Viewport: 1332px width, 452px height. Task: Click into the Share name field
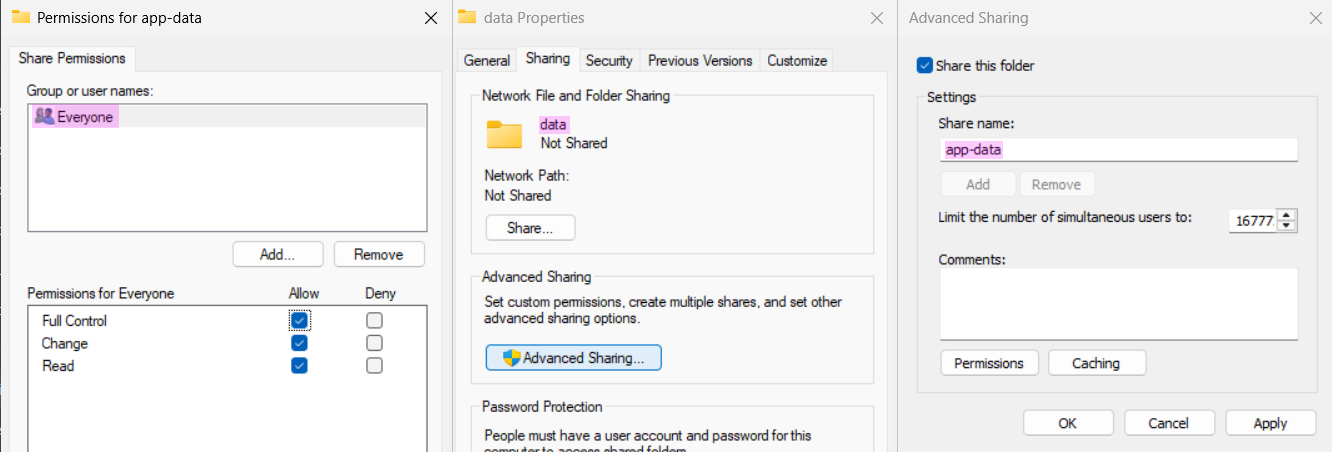point(1118,150)
